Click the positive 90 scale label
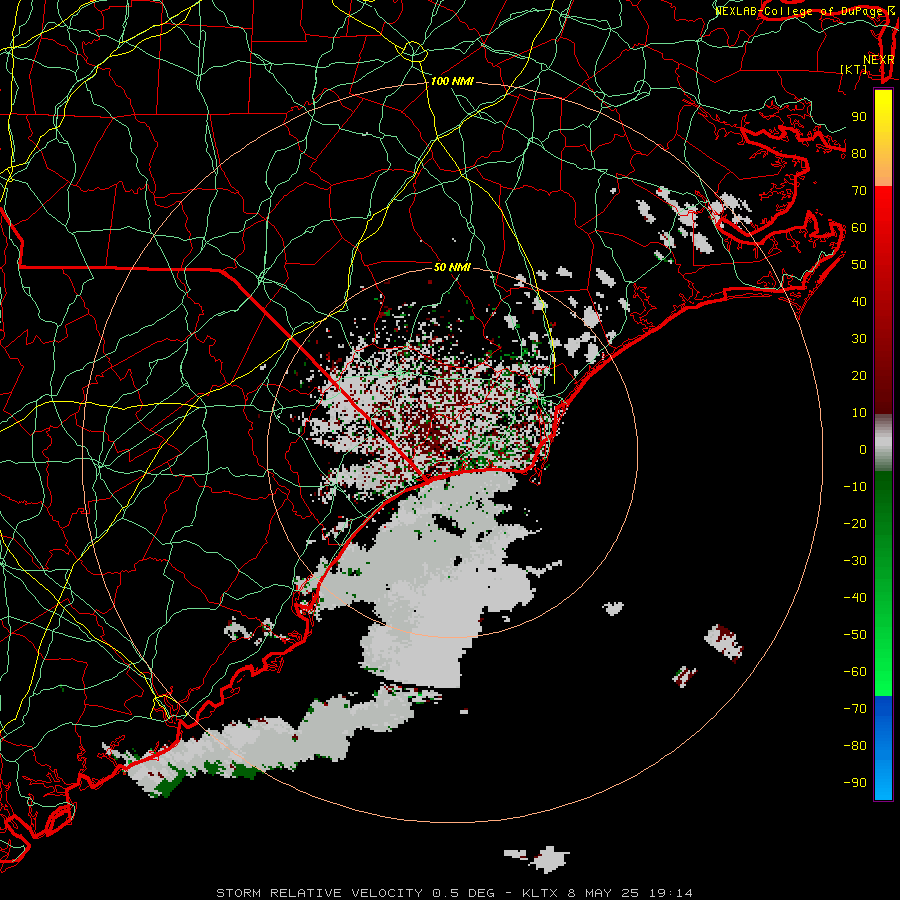900x900 pixels. pyautogui.click(x=859, y=117)
